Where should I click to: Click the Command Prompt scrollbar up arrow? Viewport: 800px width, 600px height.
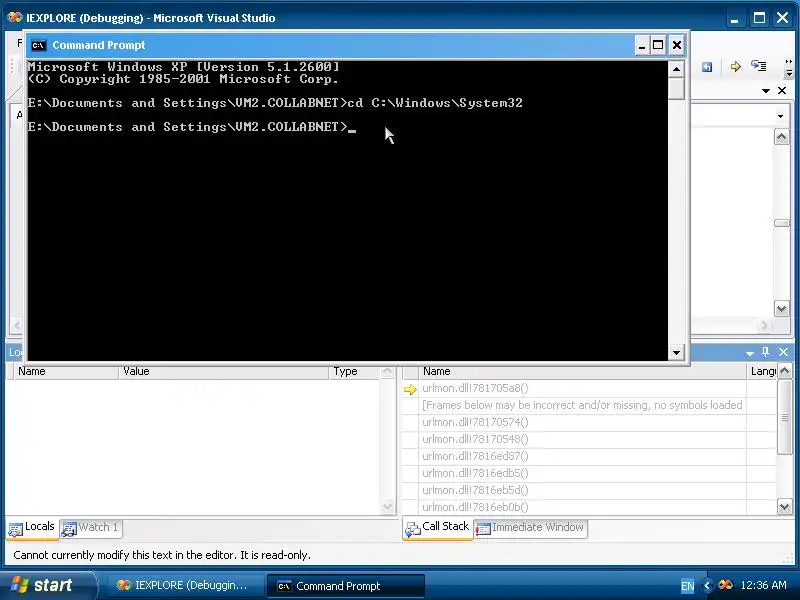pos(676,69)
